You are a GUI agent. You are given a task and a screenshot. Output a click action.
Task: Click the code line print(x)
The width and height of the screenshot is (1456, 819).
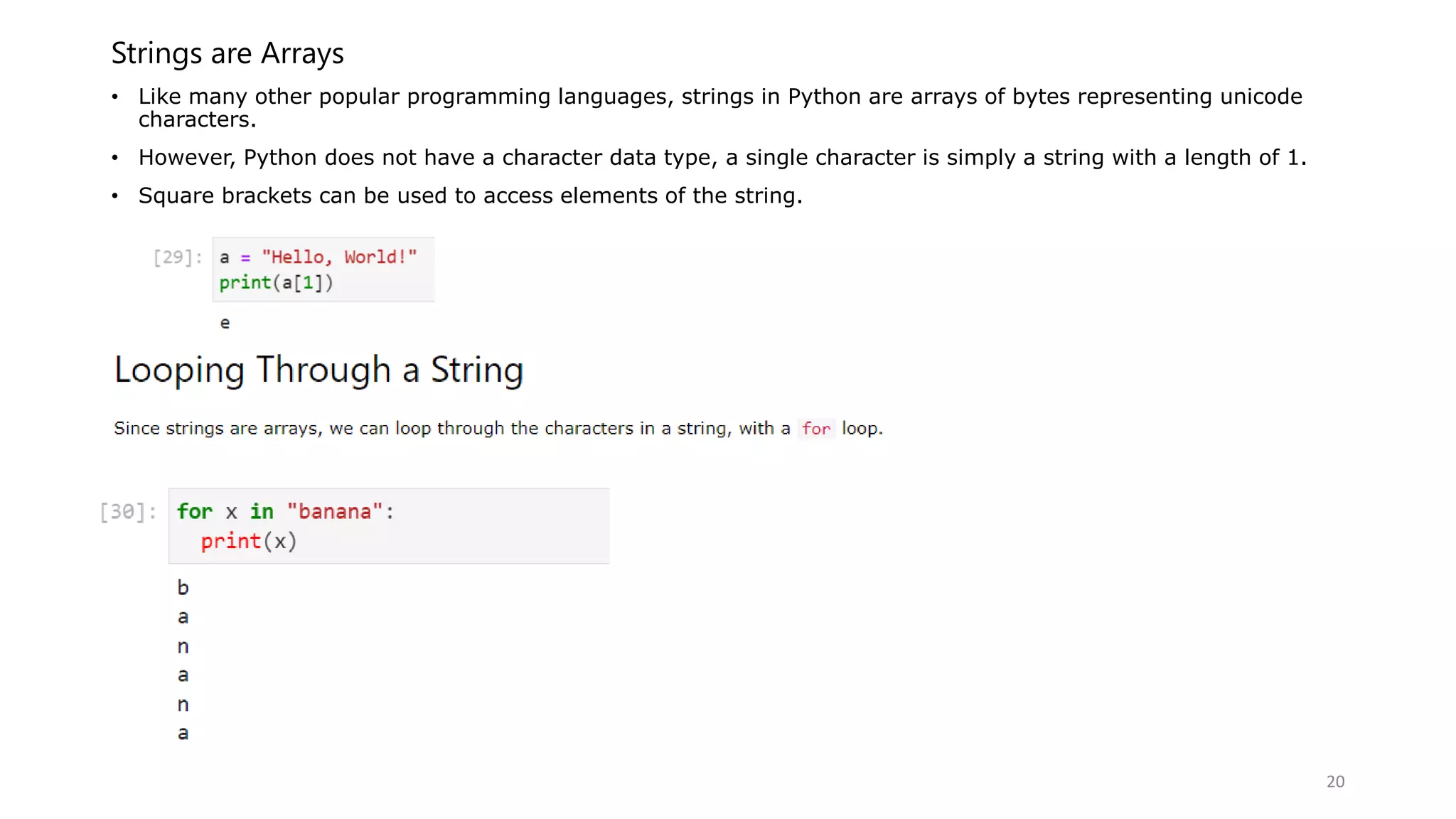248,542
